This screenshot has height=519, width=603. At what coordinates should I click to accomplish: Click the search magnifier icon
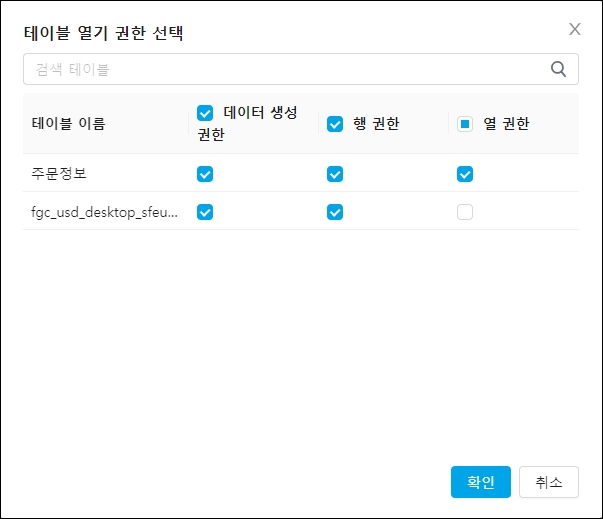coord(558,69)
